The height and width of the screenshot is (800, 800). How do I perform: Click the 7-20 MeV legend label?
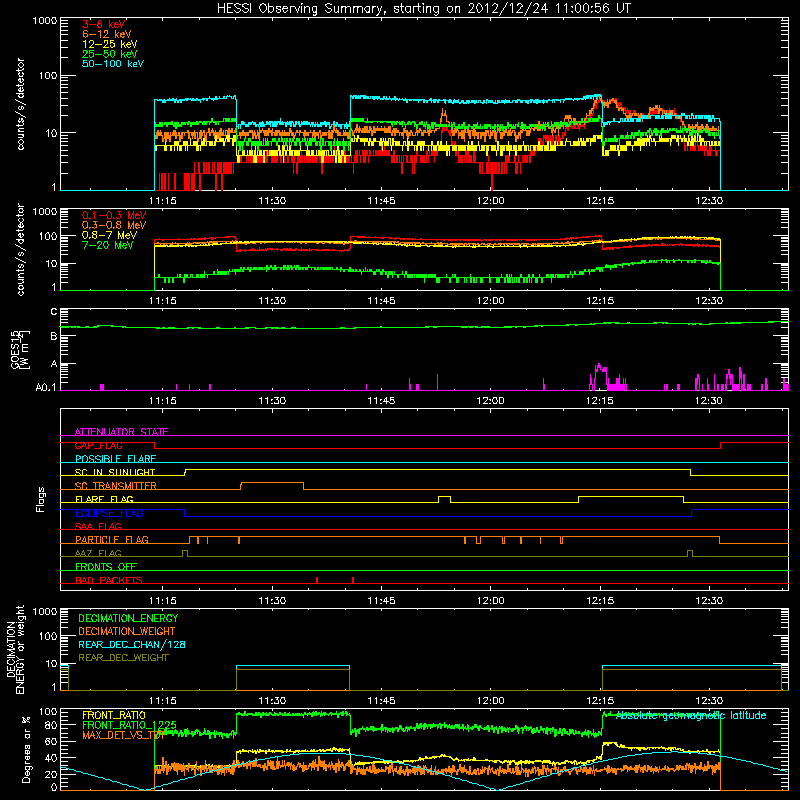[108, 245]
